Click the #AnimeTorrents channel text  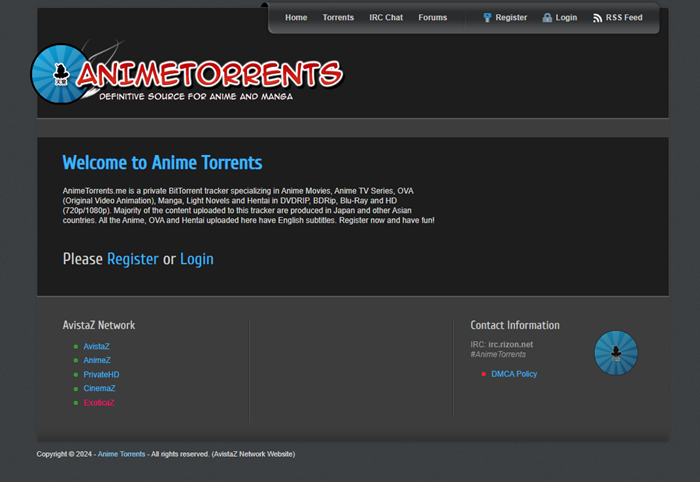click(498, 354)
